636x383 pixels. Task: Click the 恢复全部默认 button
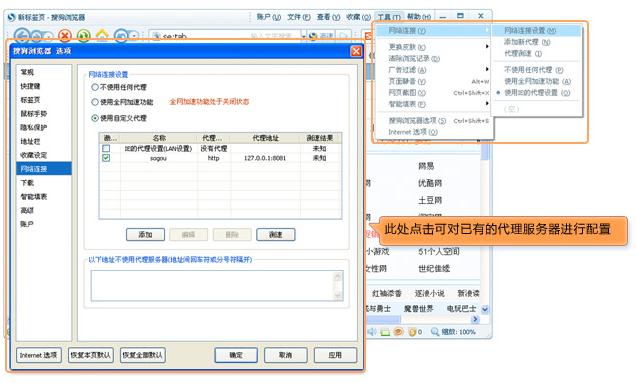142,355
